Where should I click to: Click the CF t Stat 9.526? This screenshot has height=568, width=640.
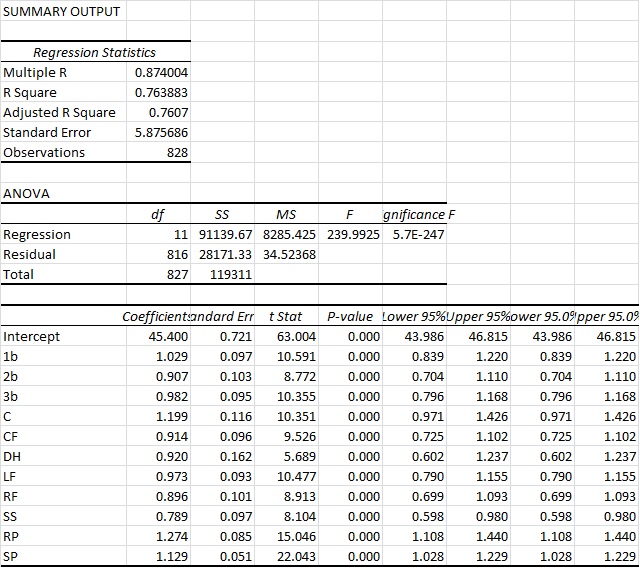point(300,437)
